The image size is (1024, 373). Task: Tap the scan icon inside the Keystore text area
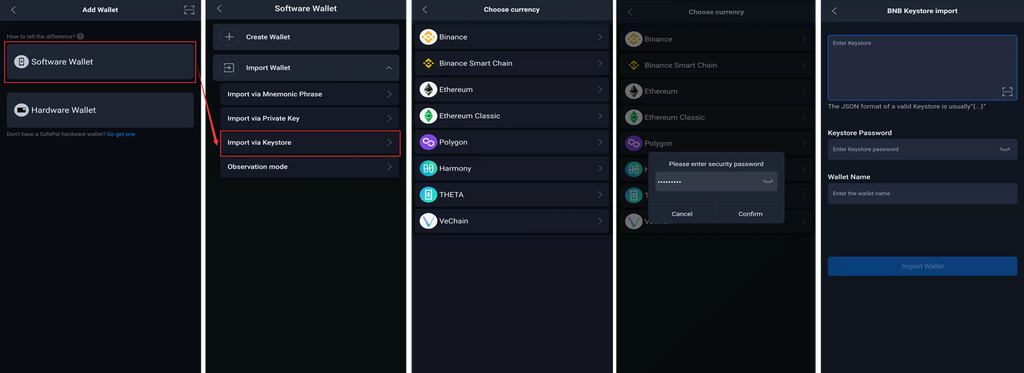[x=1007, y=91]
